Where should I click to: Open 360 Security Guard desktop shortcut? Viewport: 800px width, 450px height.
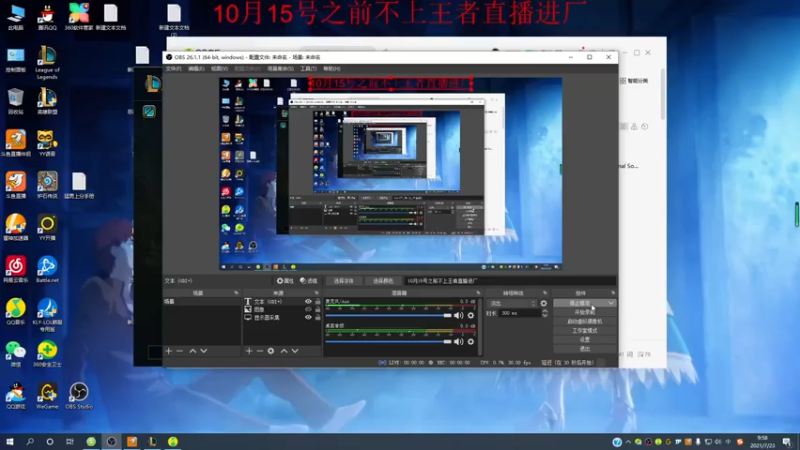[47, 354]
